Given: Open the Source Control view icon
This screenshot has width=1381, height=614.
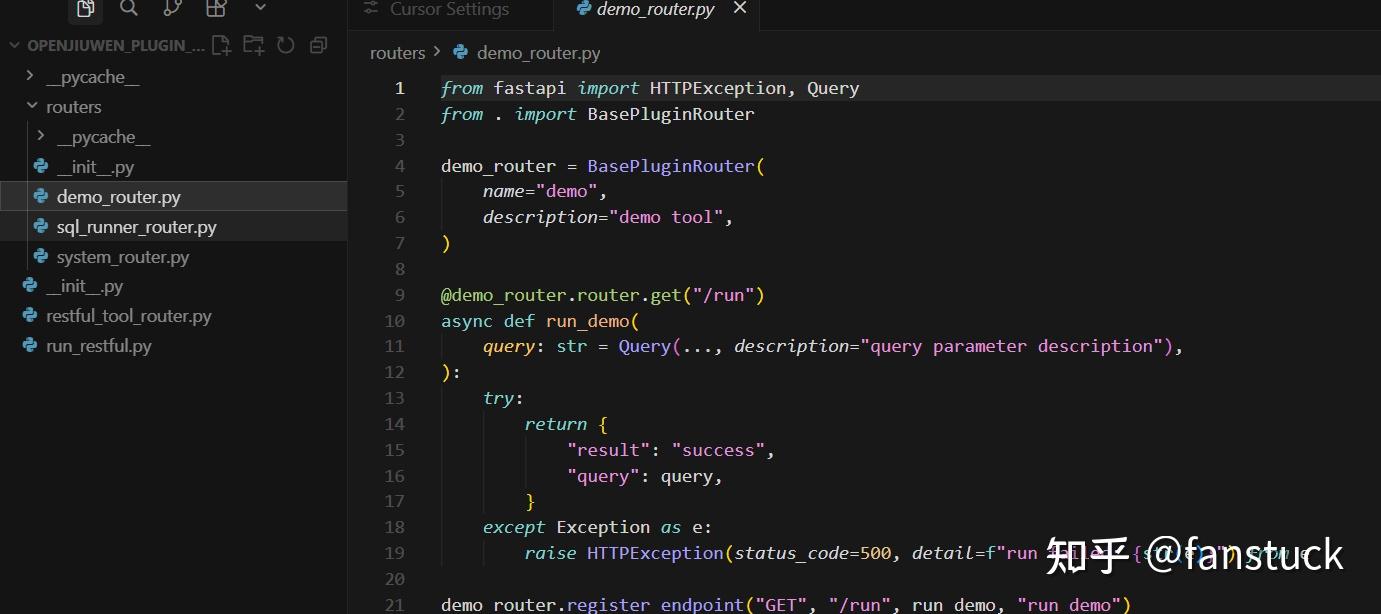Looking at the screenshot, I should pos(172,9).
